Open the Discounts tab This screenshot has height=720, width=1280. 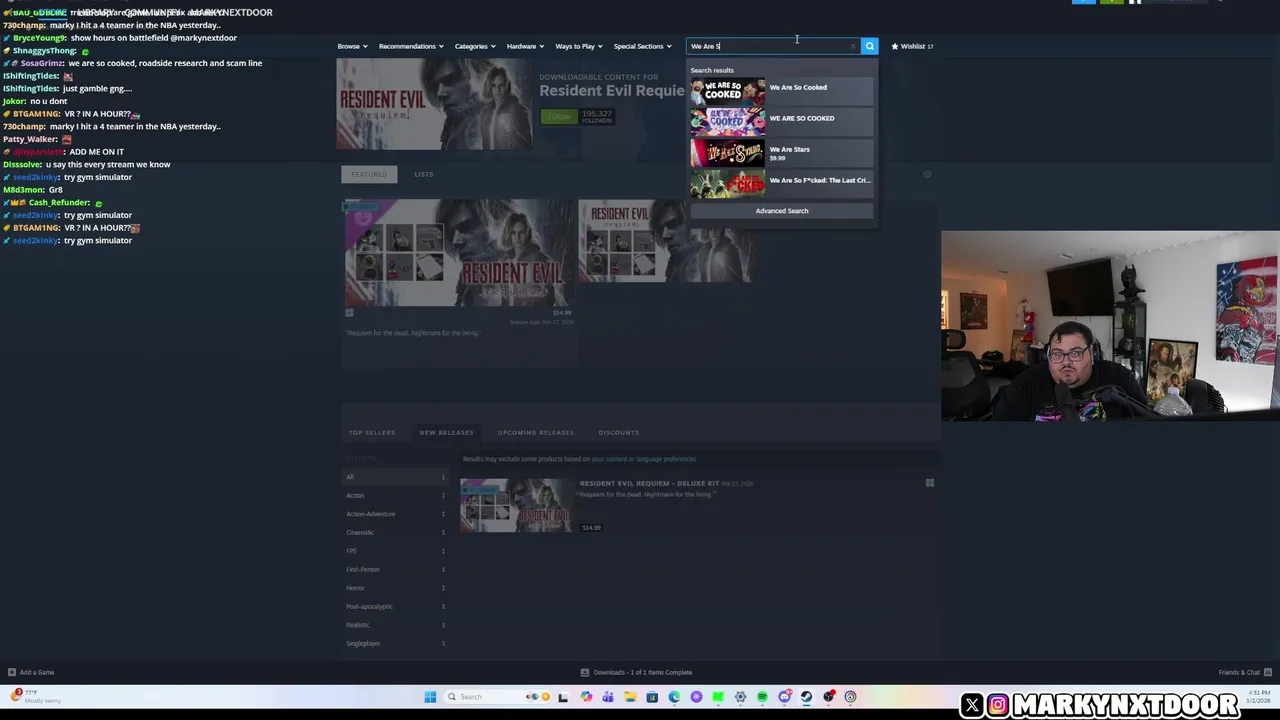coord(618,433)
